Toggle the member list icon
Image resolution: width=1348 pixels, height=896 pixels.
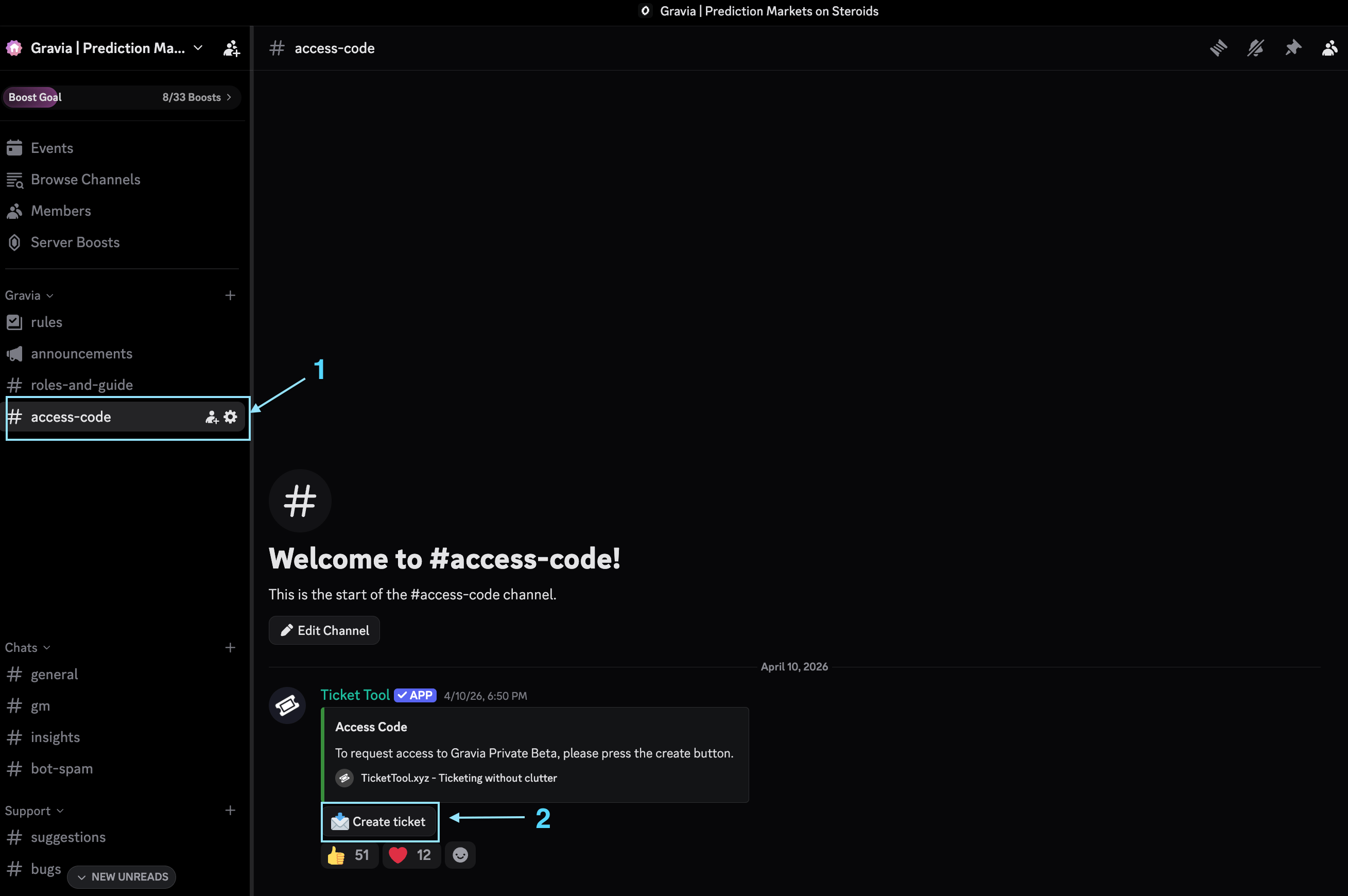(1329, 48)
